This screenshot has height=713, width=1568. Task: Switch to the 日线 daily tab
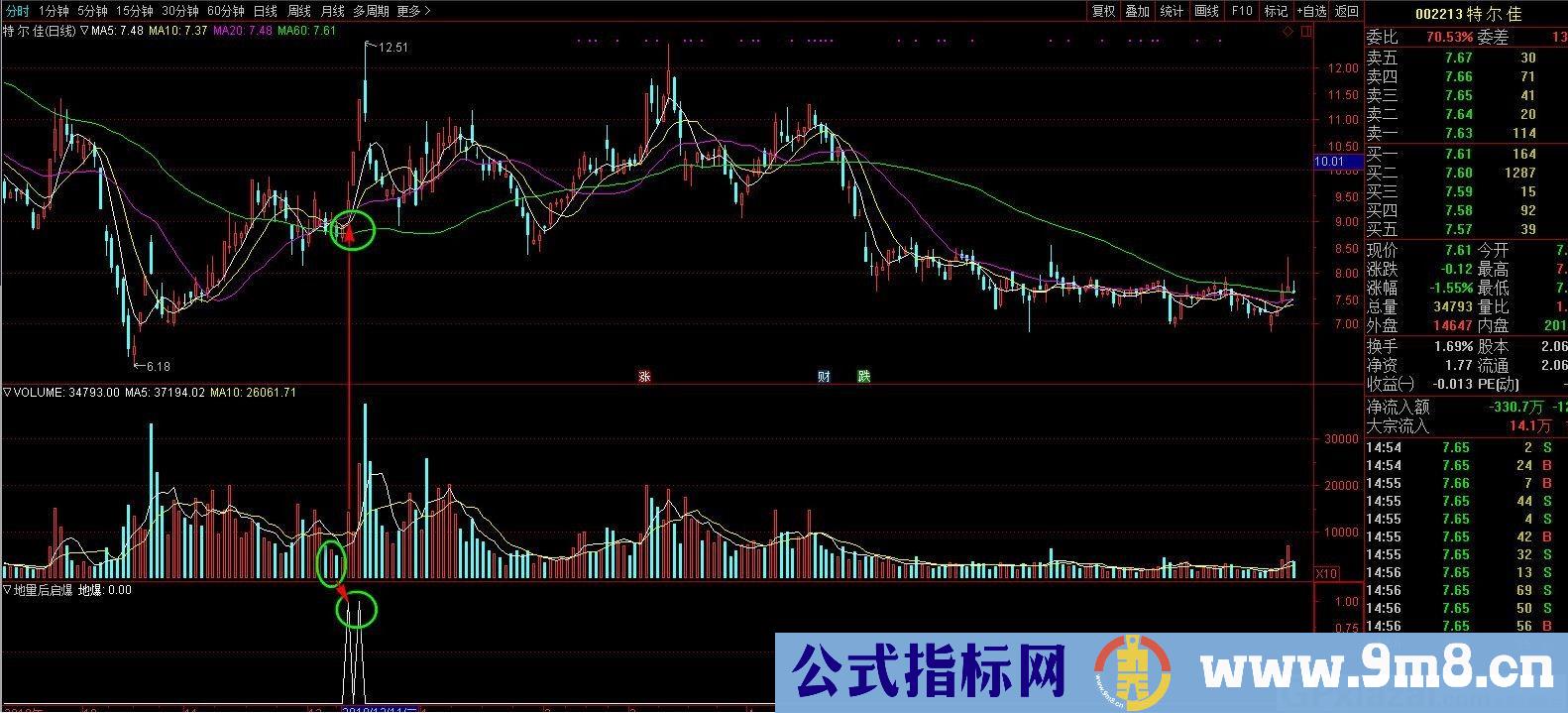point(266,11)
